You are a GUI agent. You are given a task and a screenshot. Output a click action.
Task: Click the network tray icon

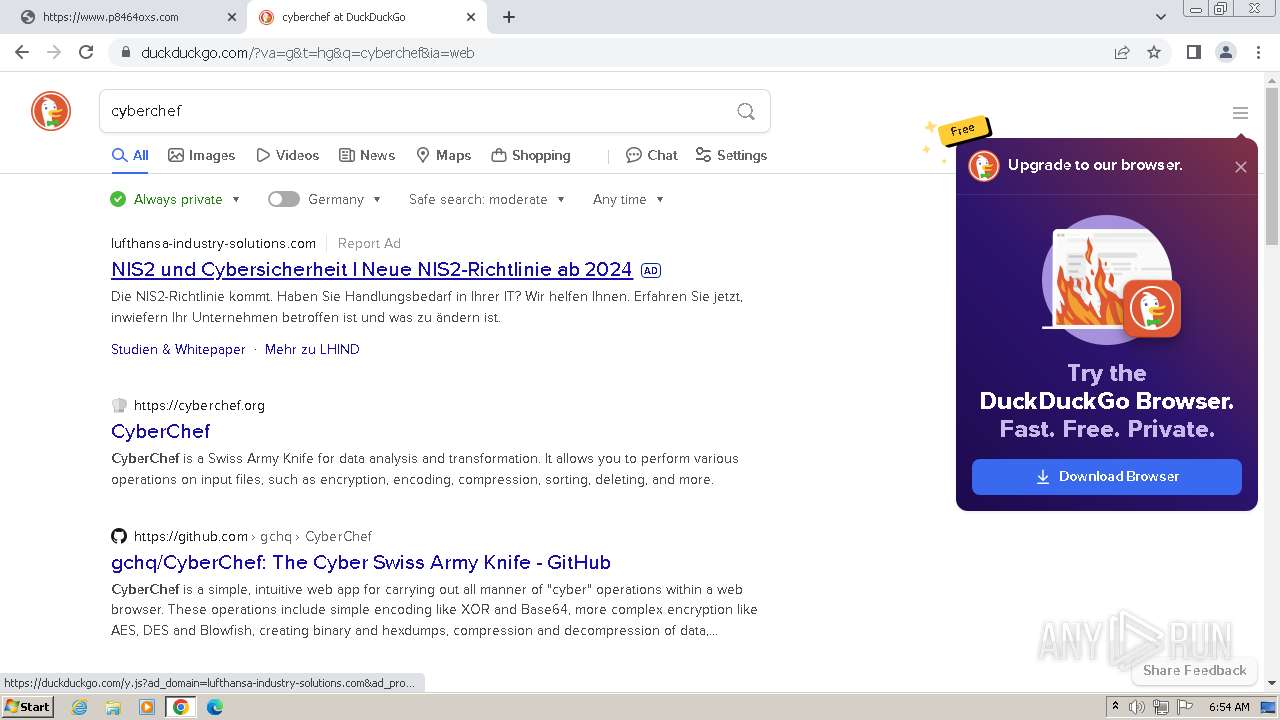click(x=1160, y=707)
